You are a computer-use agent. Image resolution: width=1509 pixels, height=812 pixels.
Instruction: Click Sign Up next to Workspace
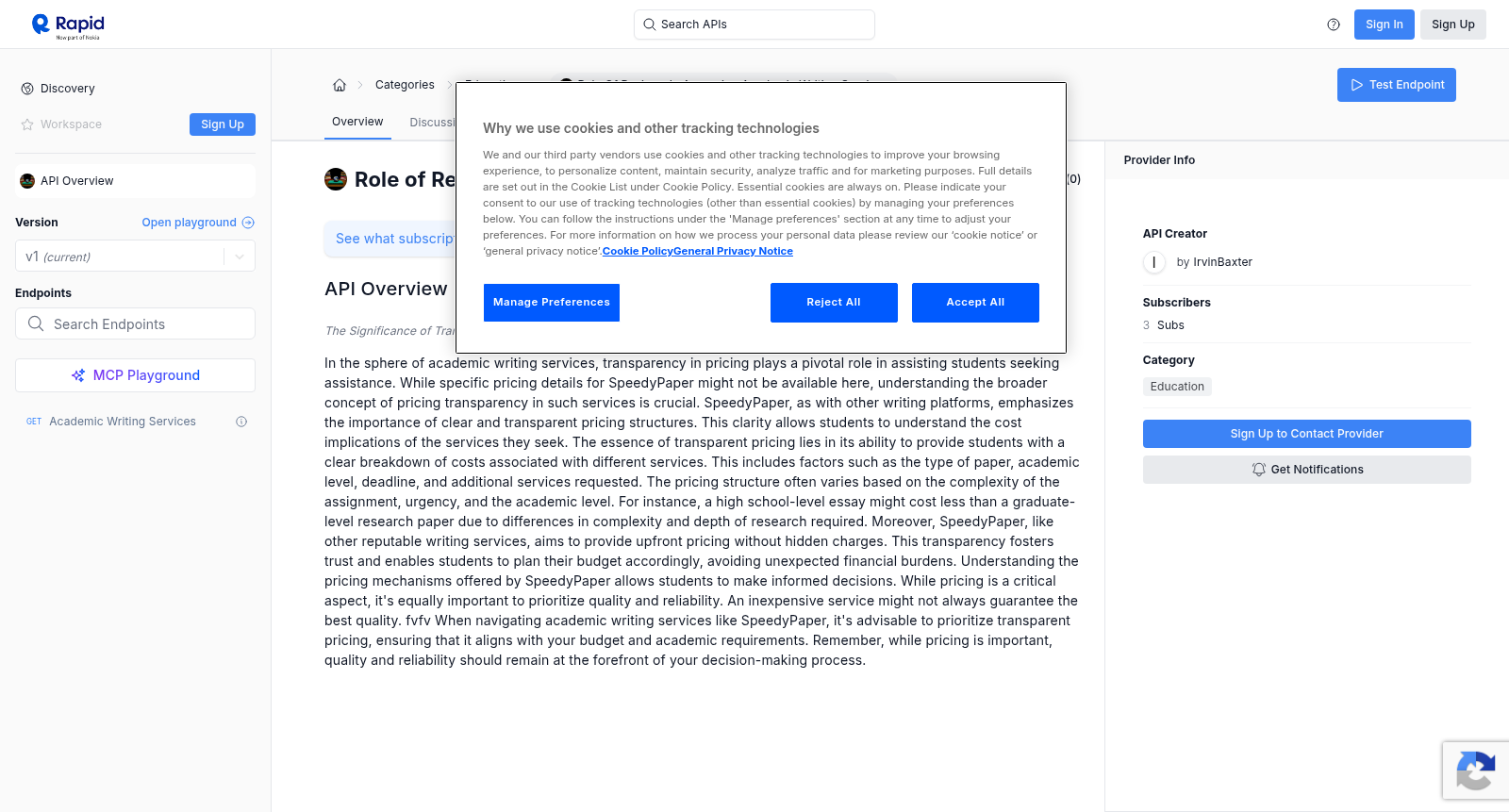pyautogui.click(x=223, y=124)
